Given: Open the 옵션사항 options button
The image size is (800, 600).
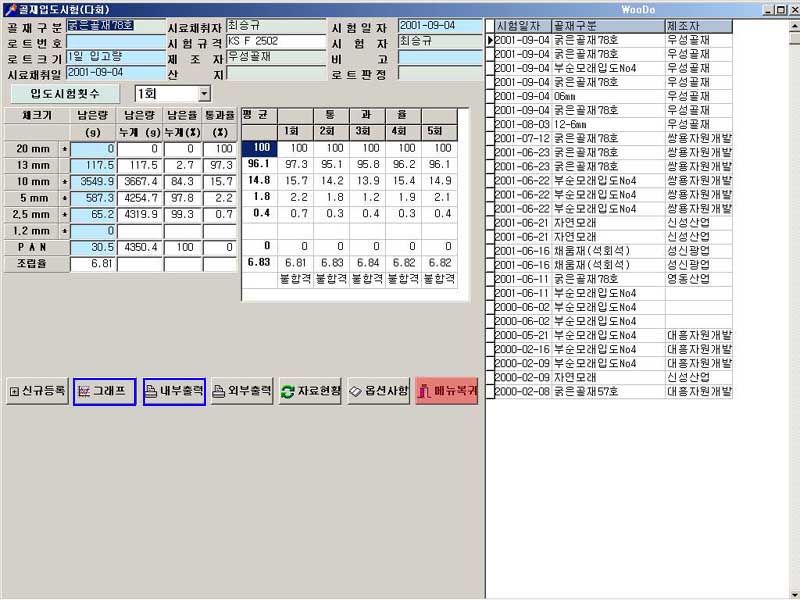Looking at the screenshot, I should pyautogui.click(x=379, y=392).
